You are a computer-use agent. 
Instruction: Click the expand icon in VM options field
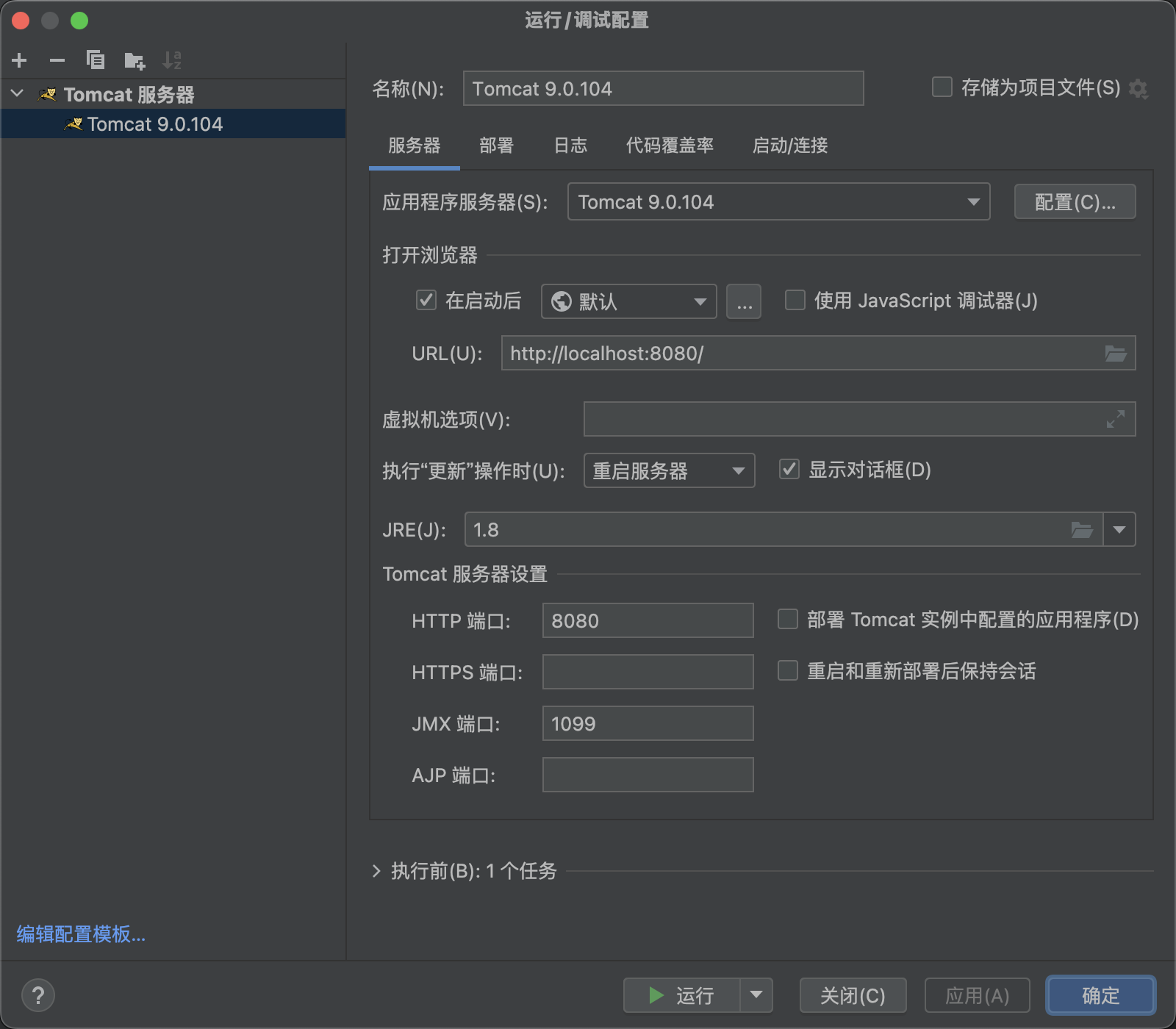point(1116,419)
